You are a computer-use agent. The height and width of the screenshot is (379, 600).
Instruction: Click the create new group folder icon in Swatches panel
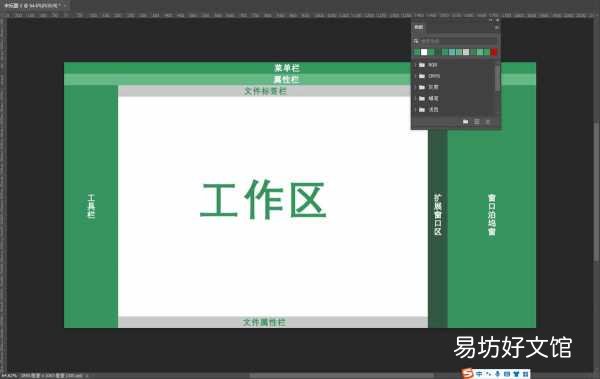coord(465,122)
